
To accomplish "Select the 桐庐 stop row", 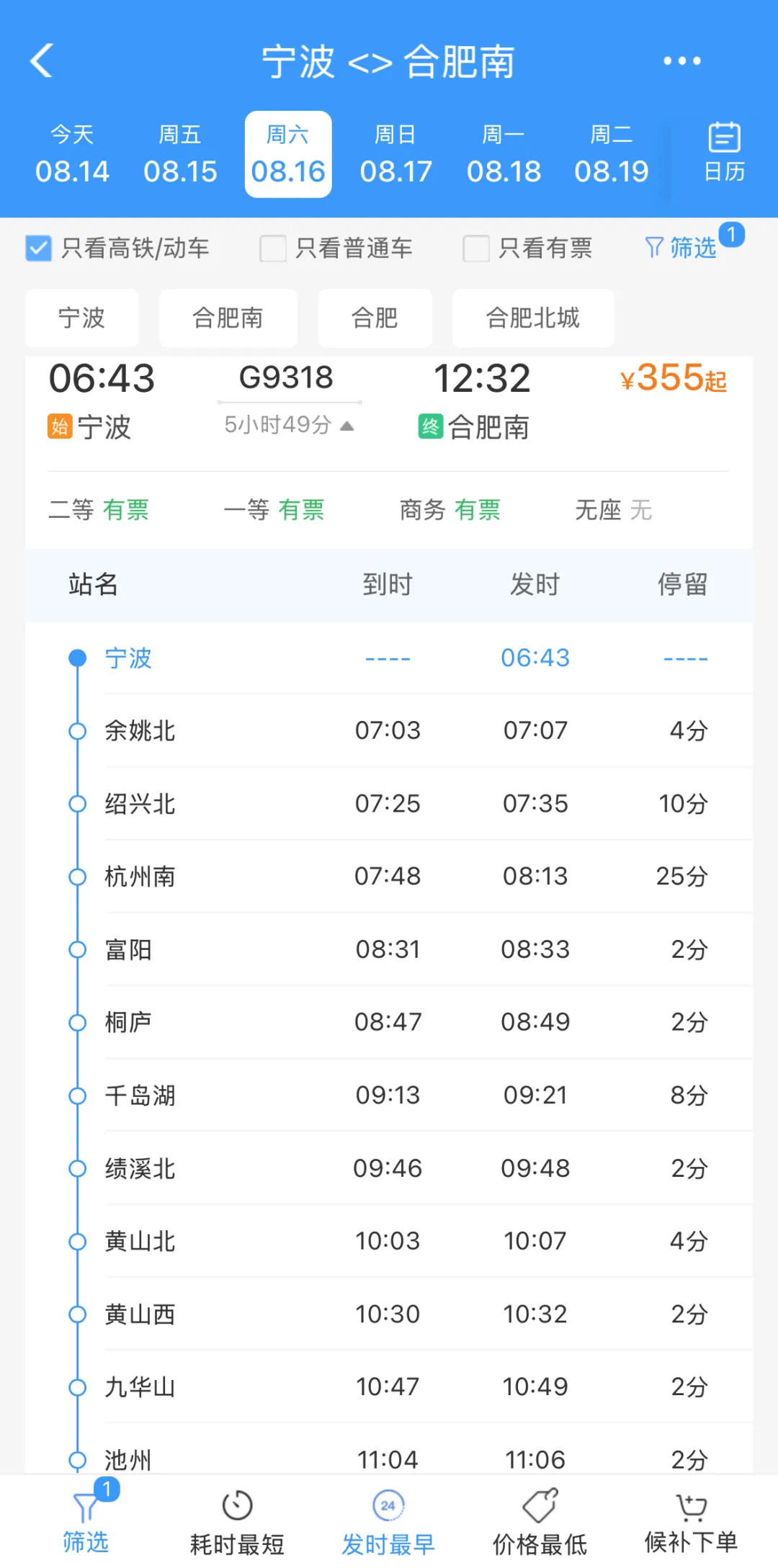I will tap(389, 1022).
